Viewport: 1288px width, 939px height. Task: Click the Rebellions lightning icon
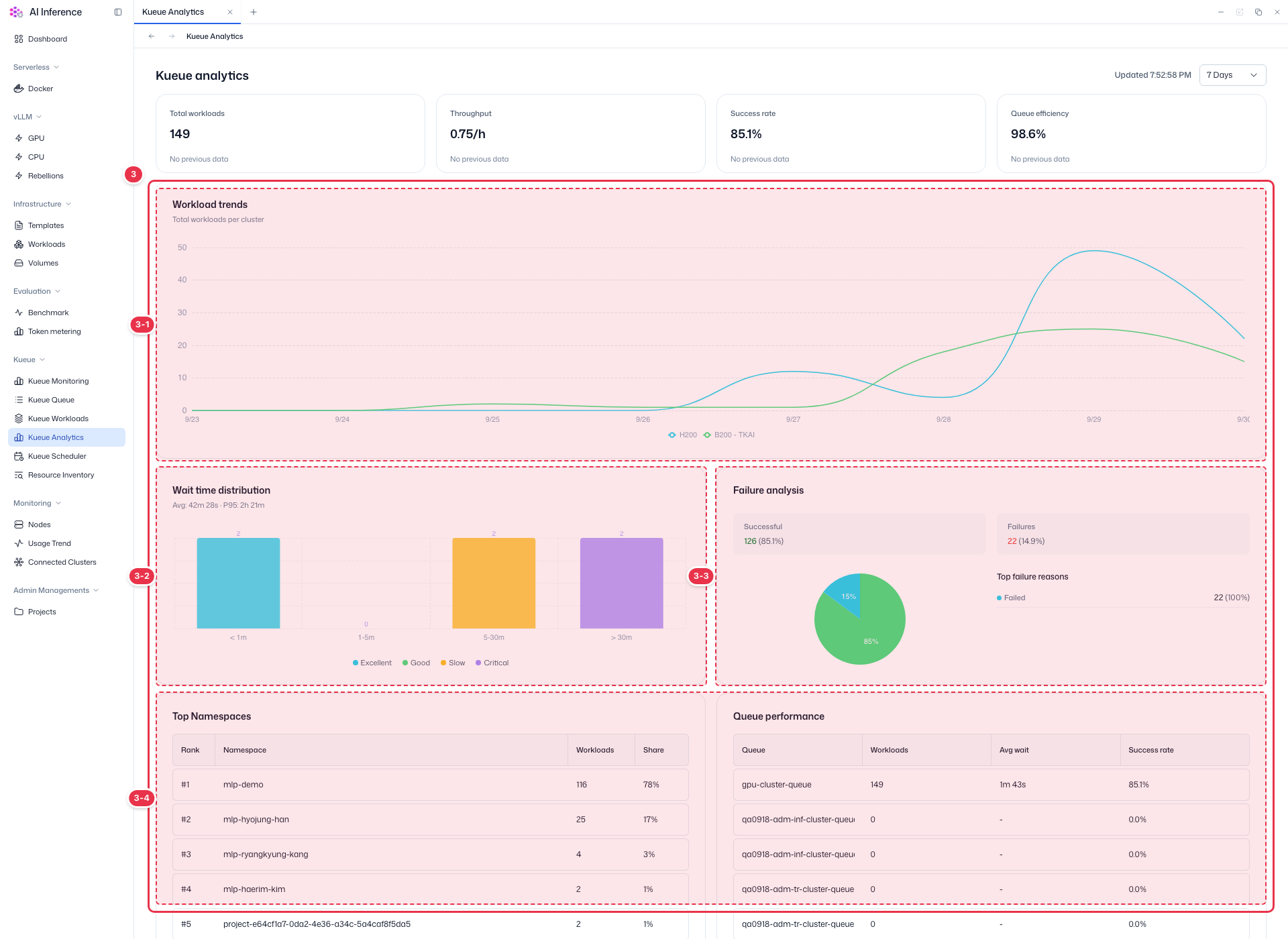pyautogui.click(x=19, y=176)
